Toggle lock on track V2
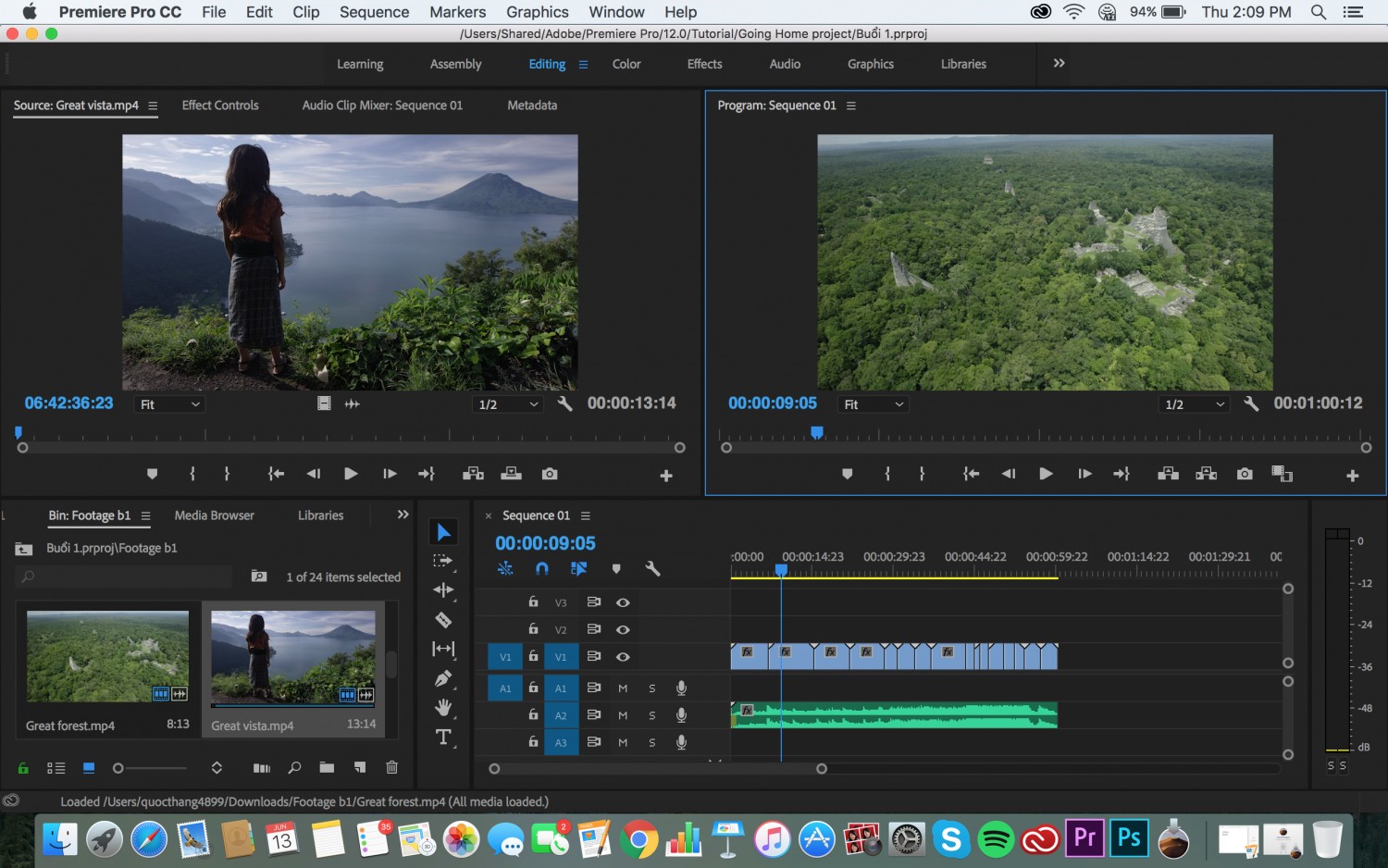The height and width of the screenshot is (868, 1388). coord(533,629)
